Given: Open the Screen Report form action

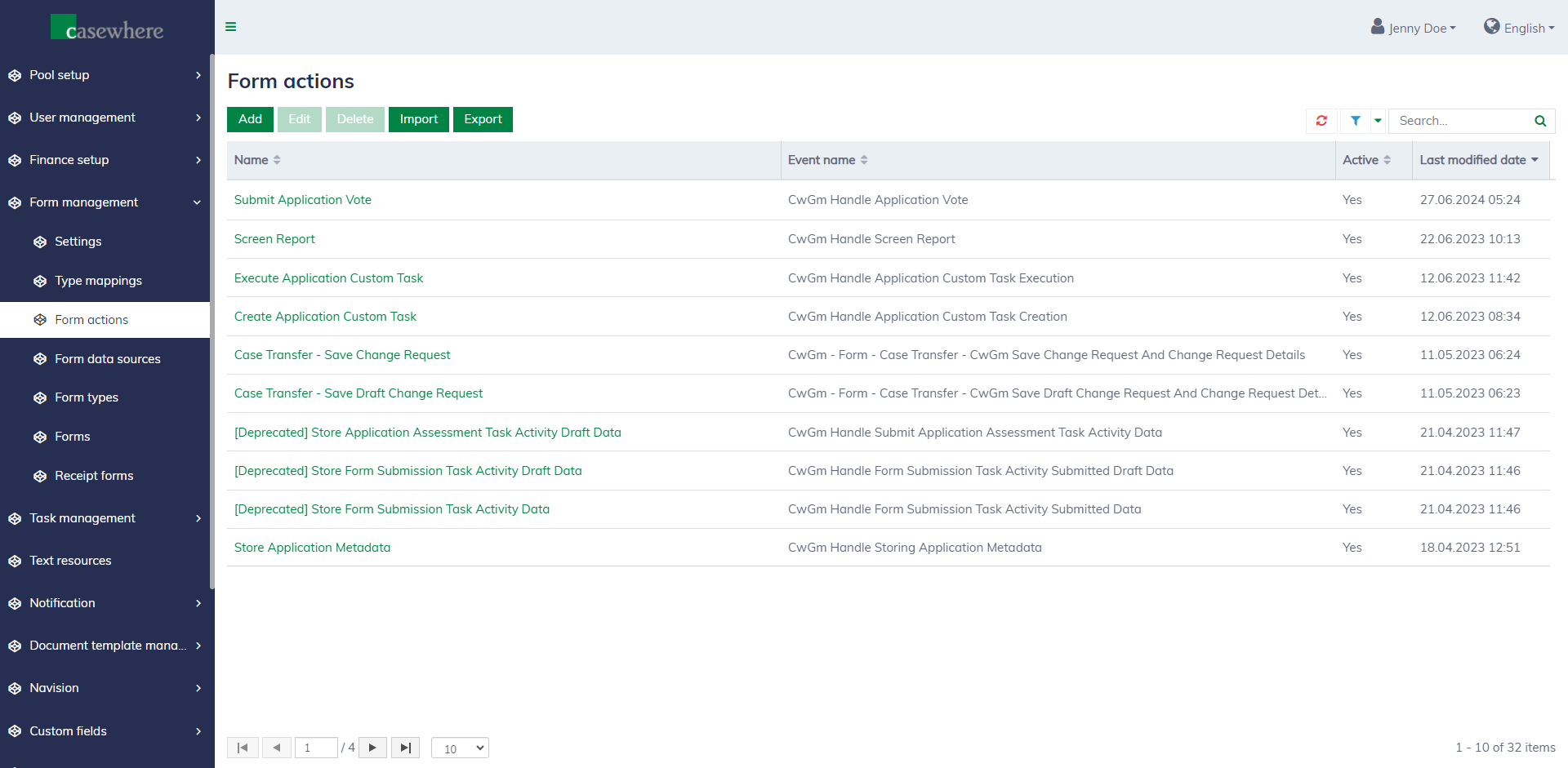Looking at the screenshot, I should (x=274, y=239).
